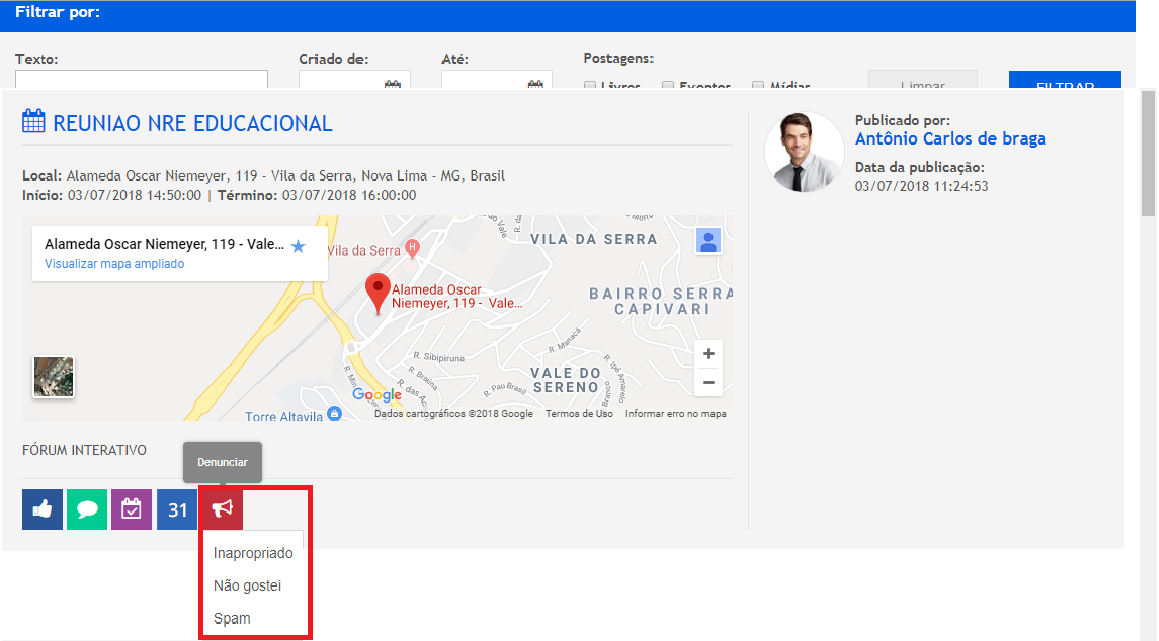The height and width of the screenshot is (641, 1159).
Task: Open Visualizar mapa ampliado link
Action: click(x=114, y=264)
